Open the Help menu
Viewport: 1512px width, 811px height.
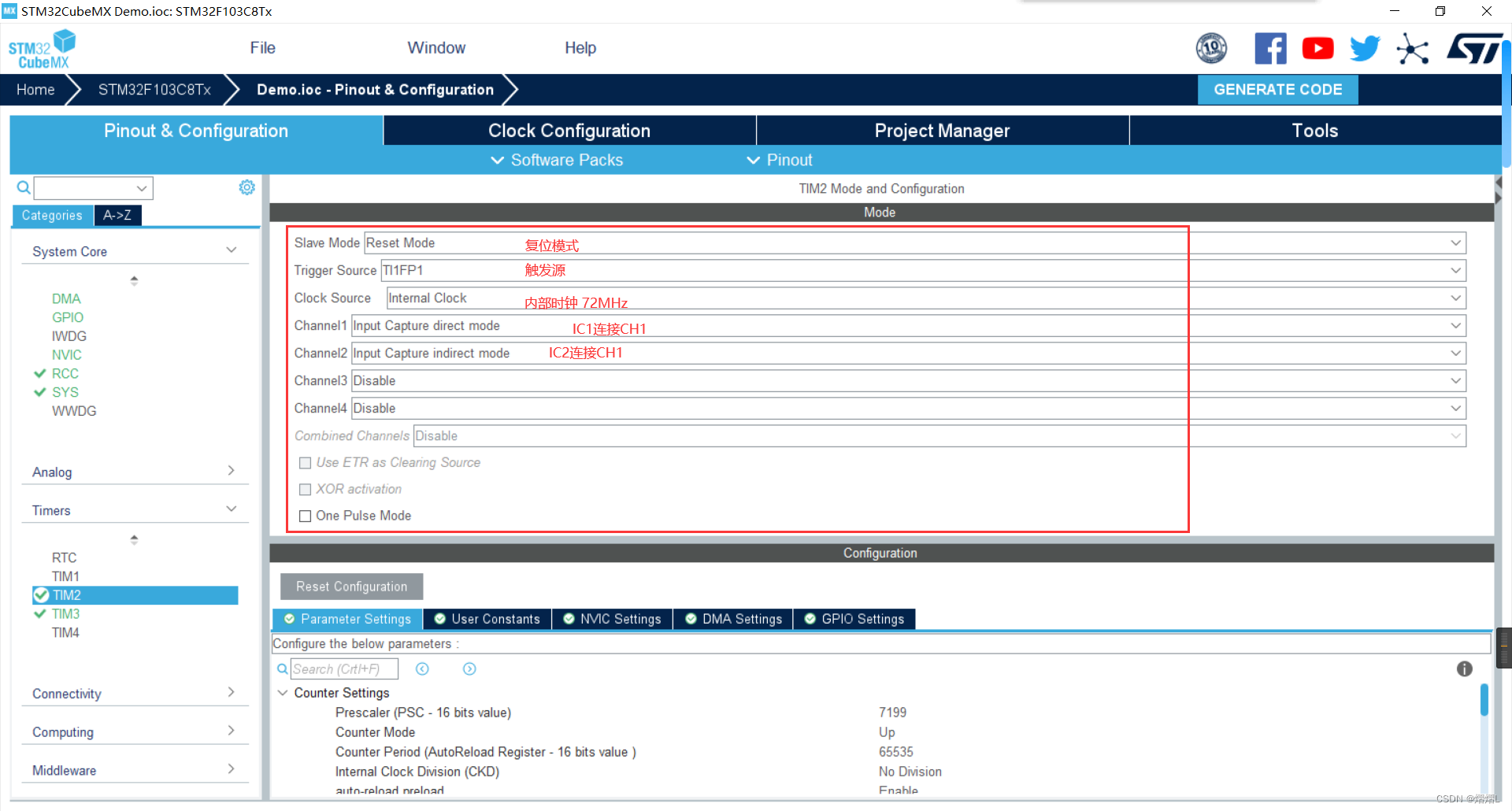[580, 48]
